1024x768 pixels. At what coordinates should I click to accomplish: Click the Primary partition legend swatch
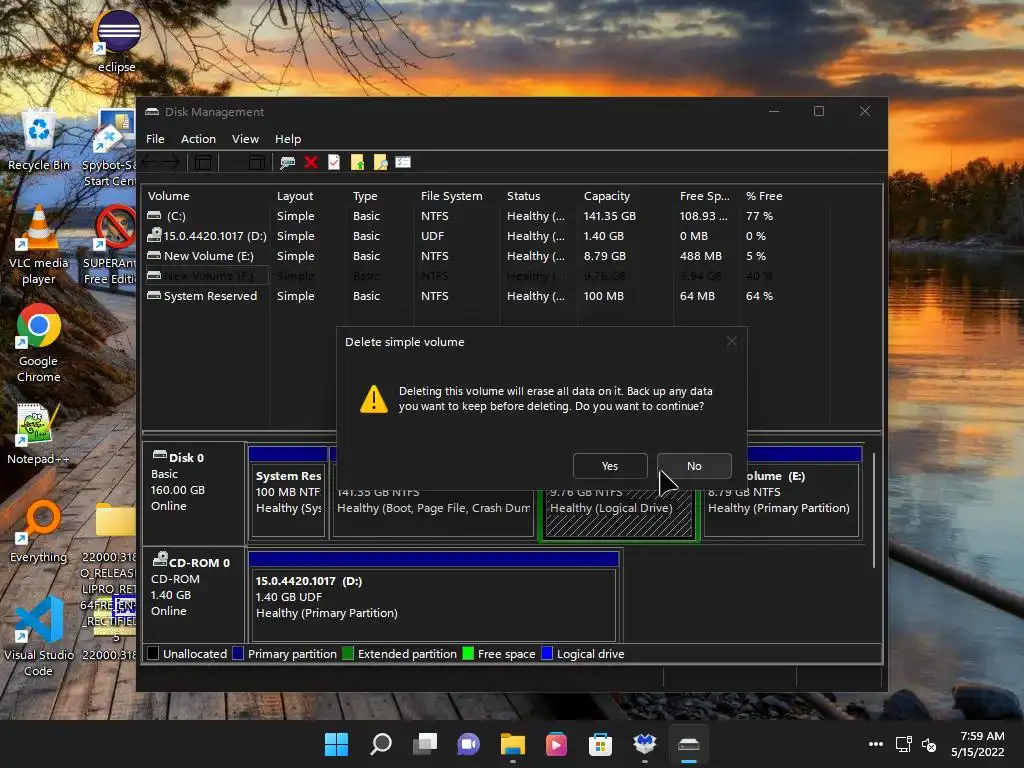238,654
